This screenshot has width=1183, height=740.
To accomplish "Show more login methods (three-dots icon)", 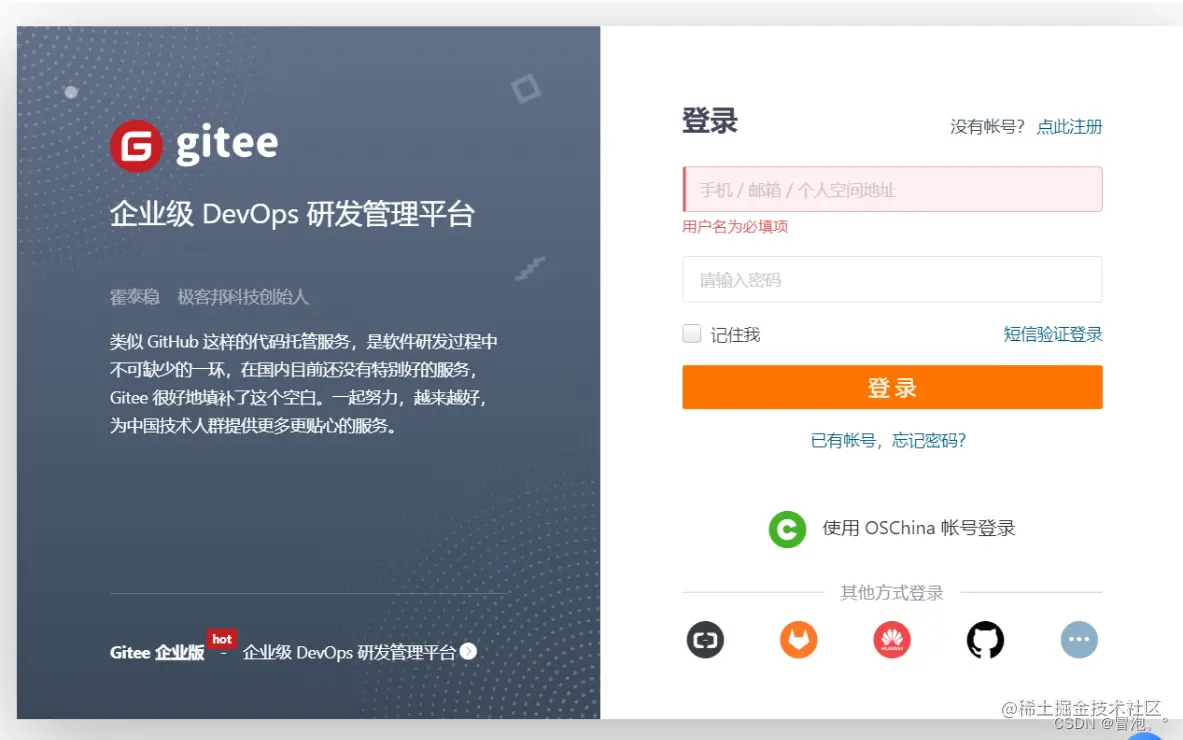I will (1079, 640).
